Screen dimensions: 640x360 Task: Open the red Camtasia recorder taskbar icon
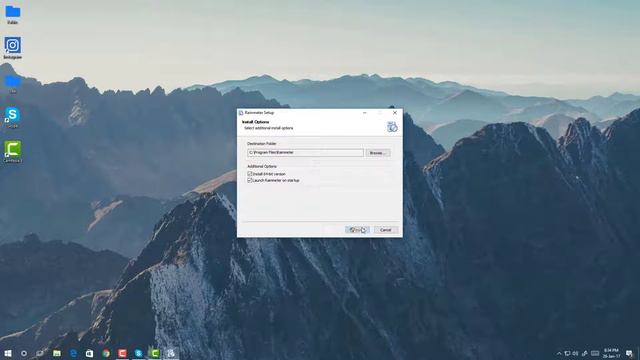[x=122, y=353]
